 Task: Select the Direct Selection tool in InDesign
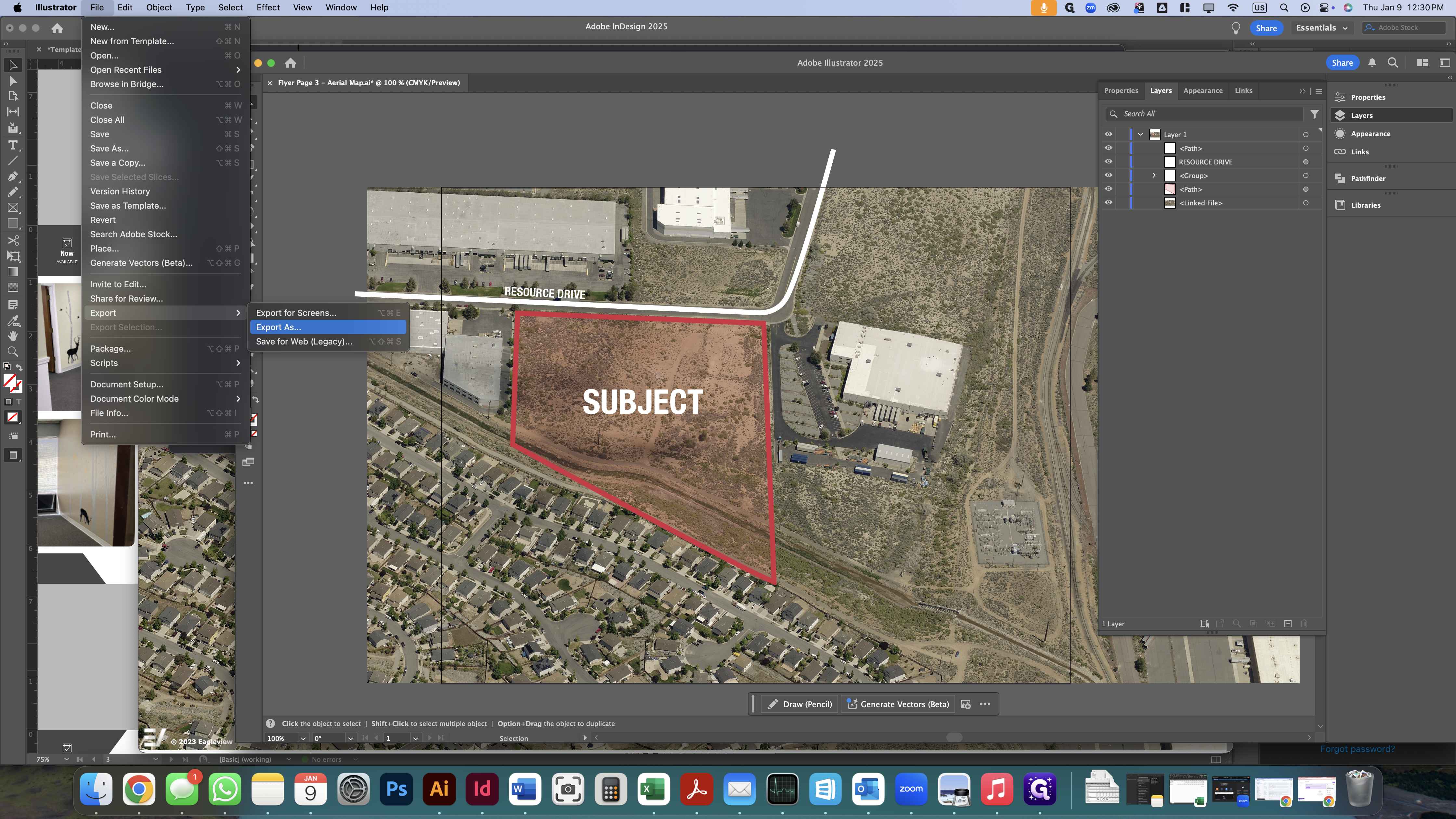coord(13,81)
